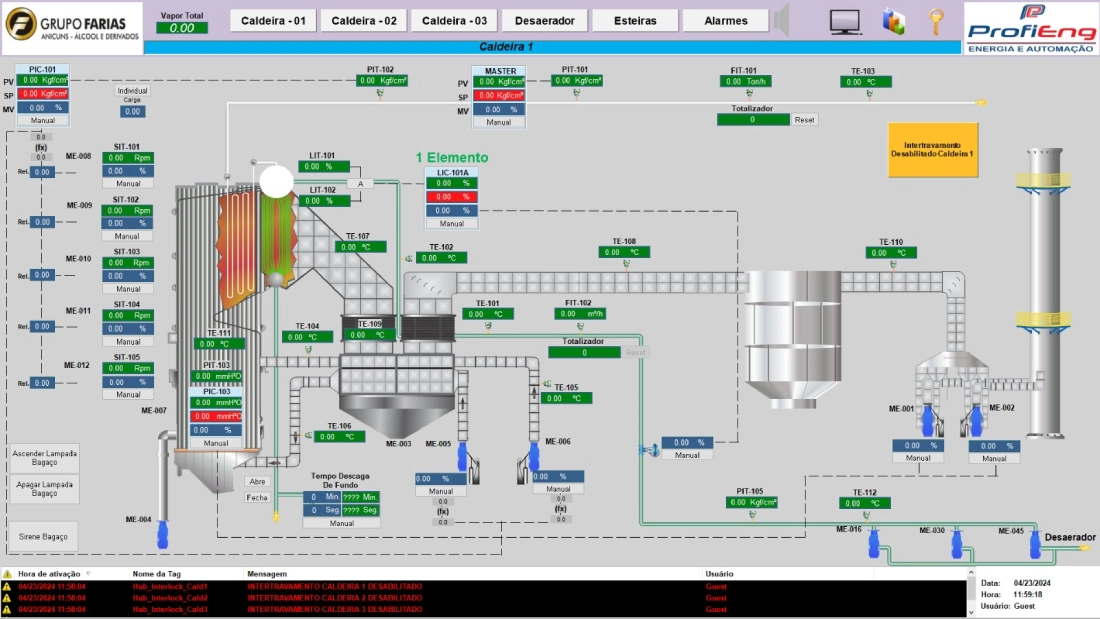Open the Esteiras screen

coord(636,20)
